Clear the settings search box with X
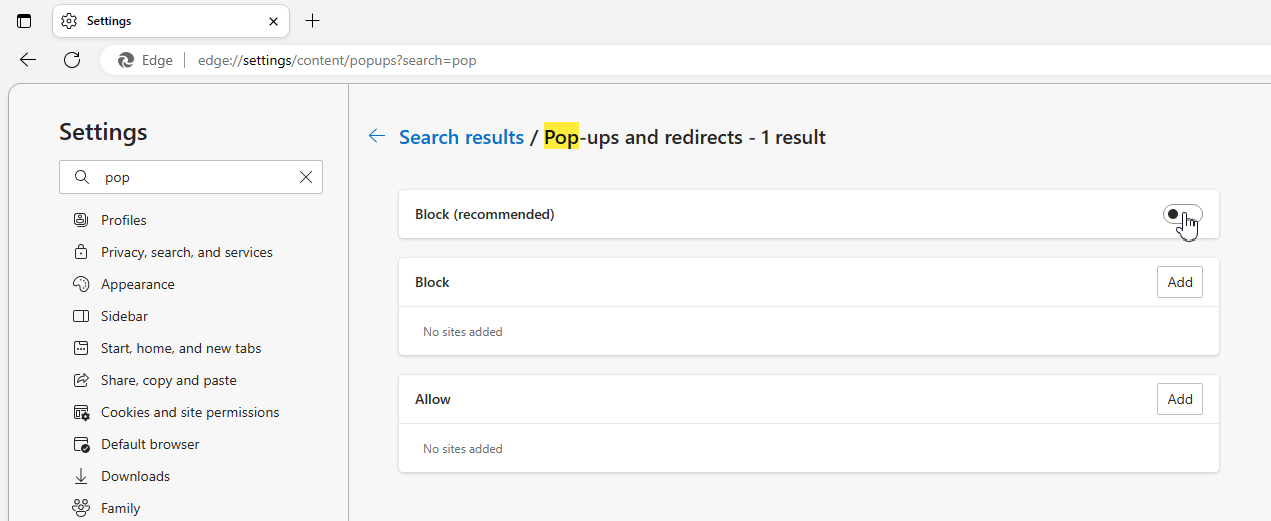The width and height of the screenshot is (1271, 521). pos(306,177)
